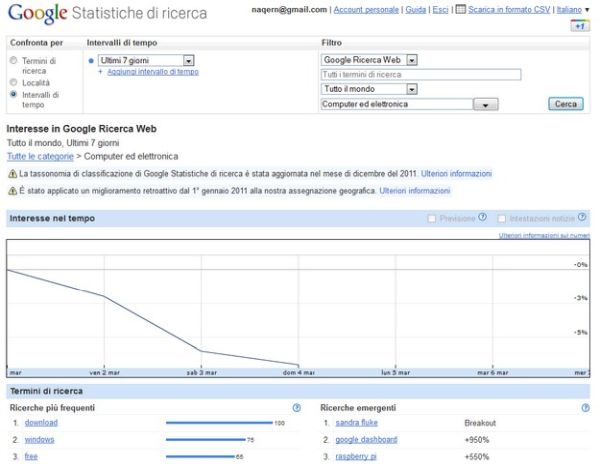Open the Ultimi 7 giorni dropdown

[146, 60]
